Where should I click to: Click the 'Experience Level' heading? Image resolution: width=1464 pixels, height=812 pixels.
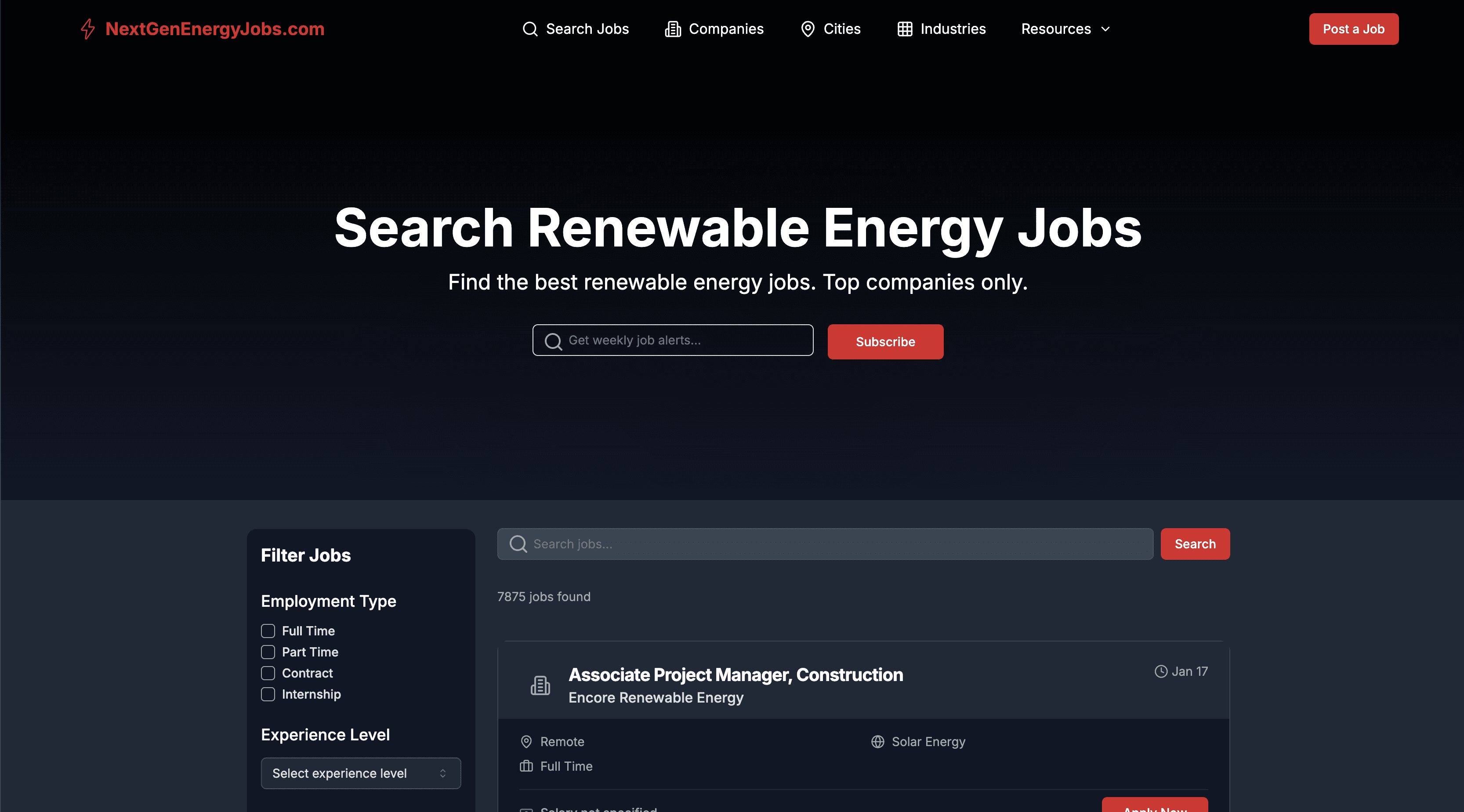[325, 735]
